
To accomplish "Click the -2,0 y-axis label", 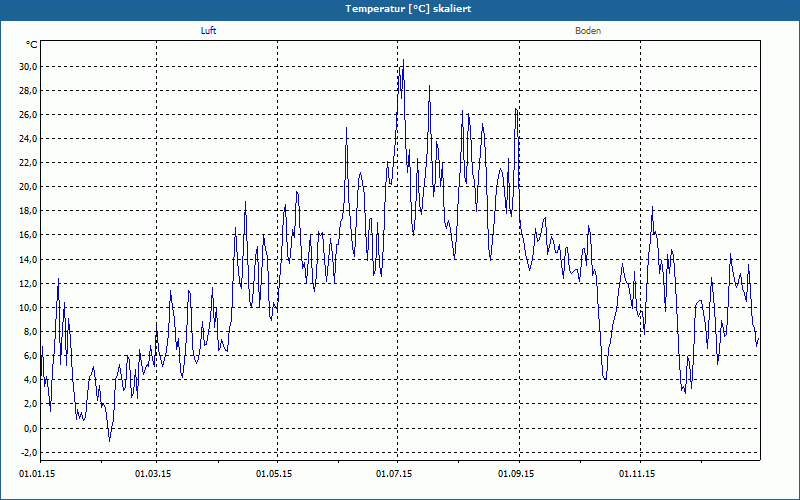I will [29, 452].
